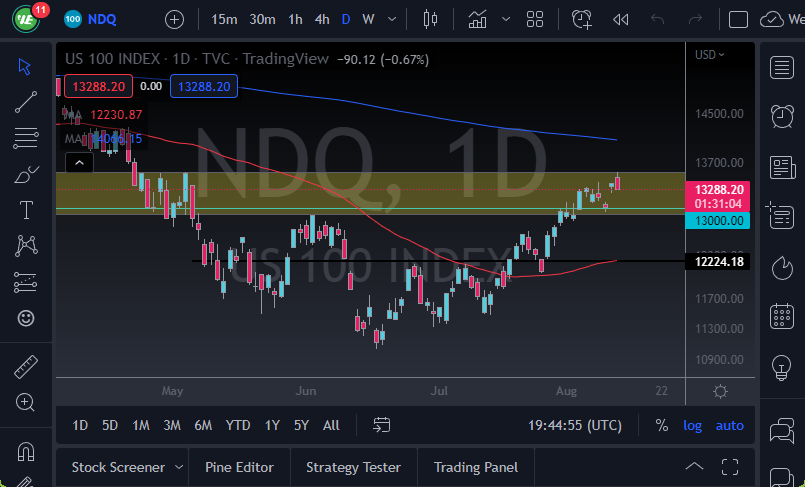Open the Strategy Tester tab
Image resolution: width=805 pixels, height=487 pixels.
click(x=353, y=467)
